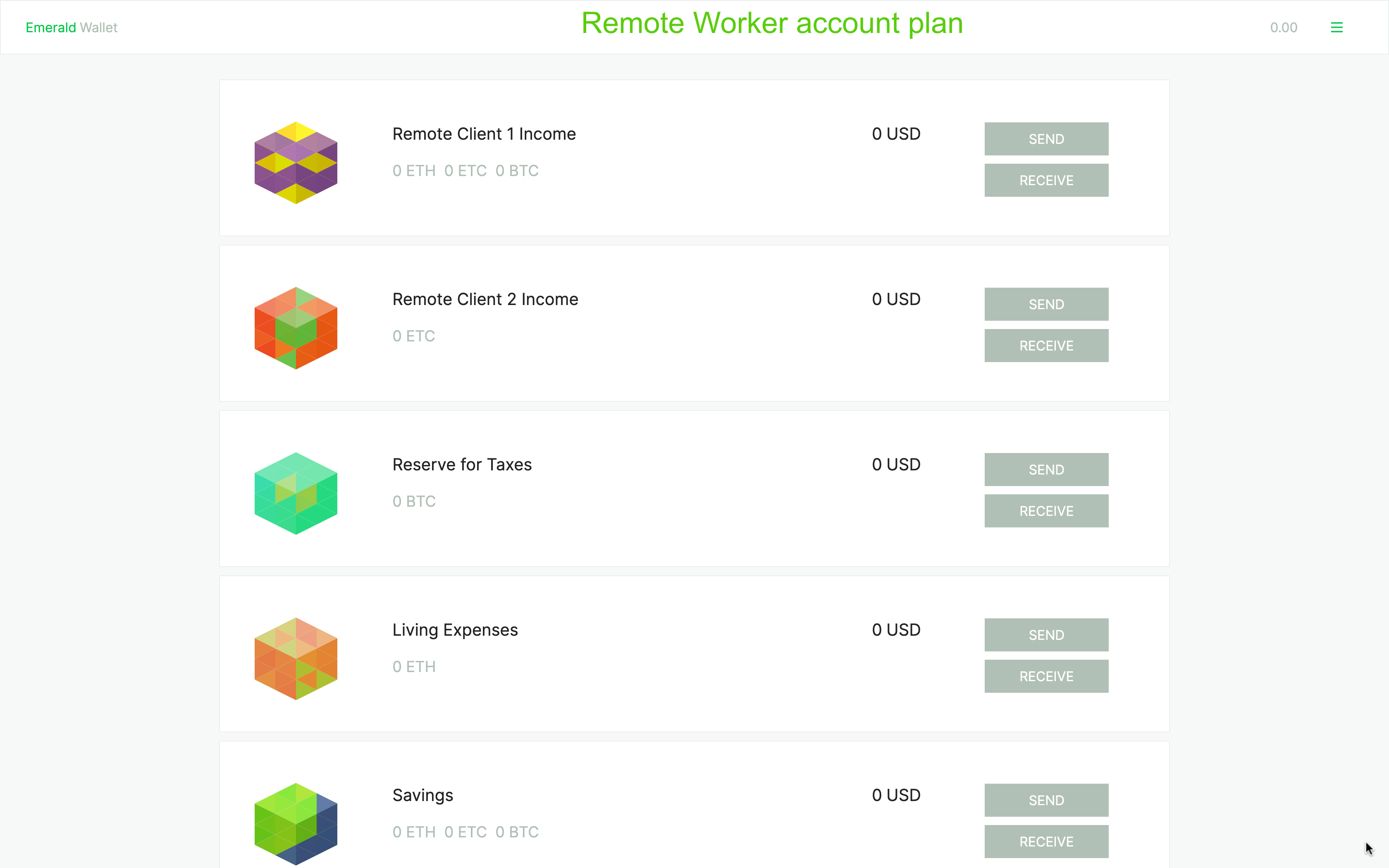Click SEND for Remote Client 1 Income
The height and width of the screenshot is (868, 1389).
click(x=1046, y=139)
